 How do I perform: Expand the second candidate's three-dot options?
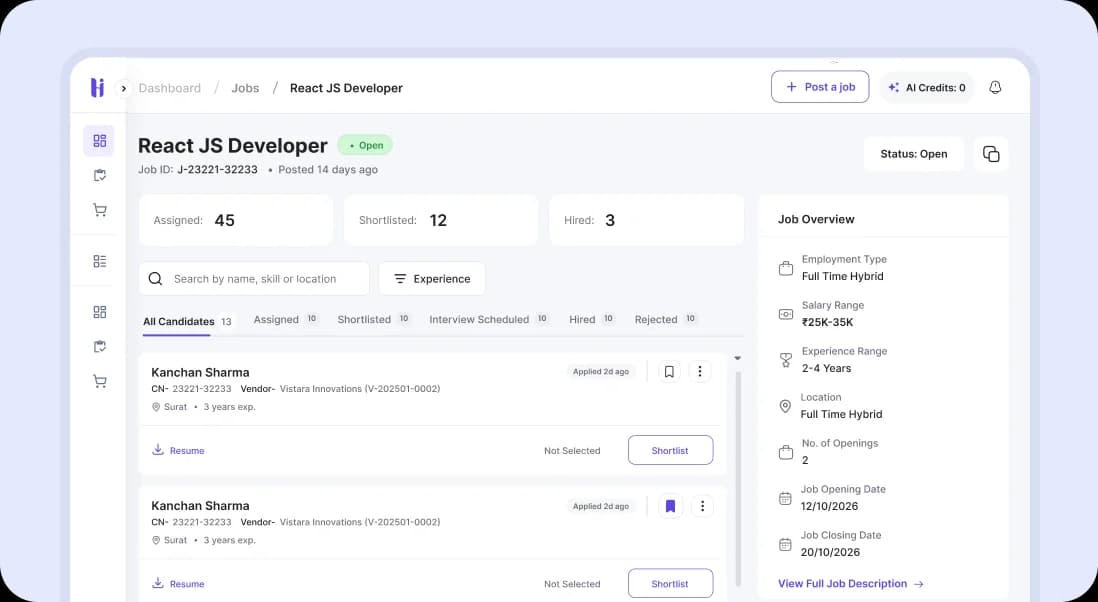703,506
